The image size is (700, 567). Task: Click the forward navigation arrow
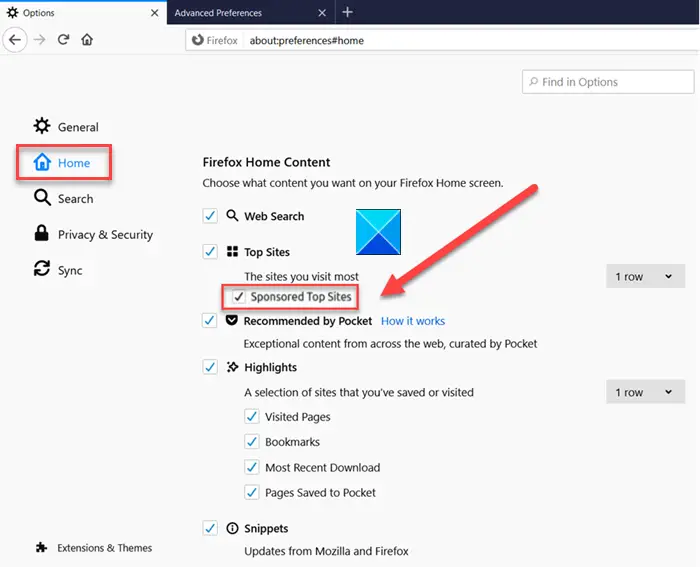39,40
